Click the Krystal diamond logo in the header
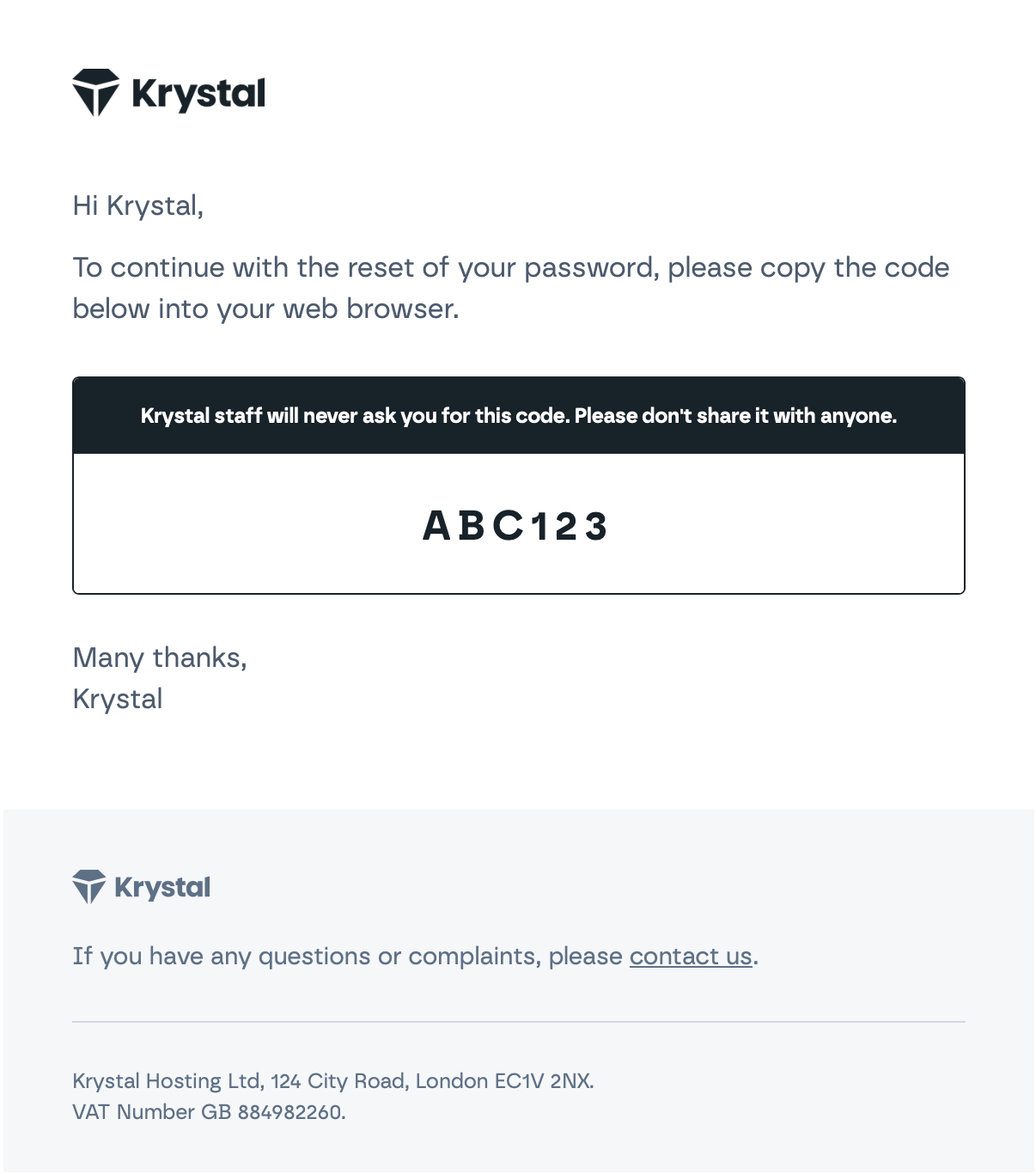Screen dimensions: 1036x1174 click(x=95, y=92)
